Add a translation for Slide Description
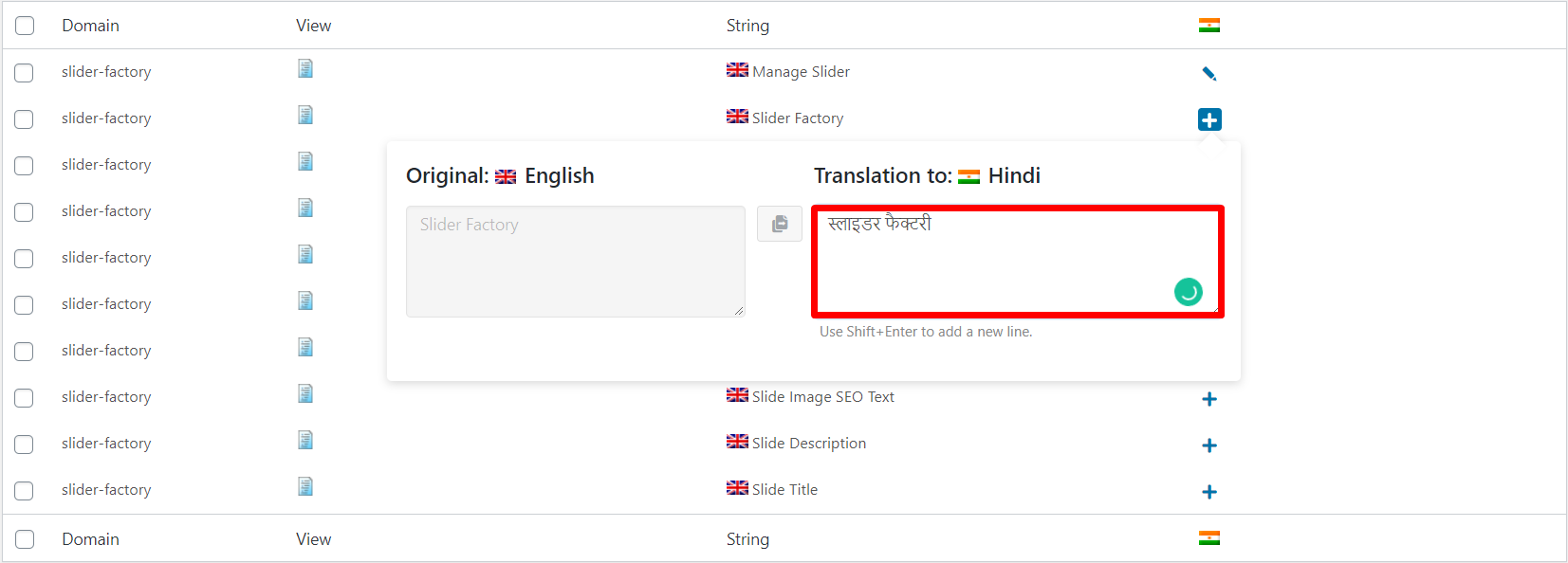This screenshot has width=1568, height=563. pos(1209,445)
